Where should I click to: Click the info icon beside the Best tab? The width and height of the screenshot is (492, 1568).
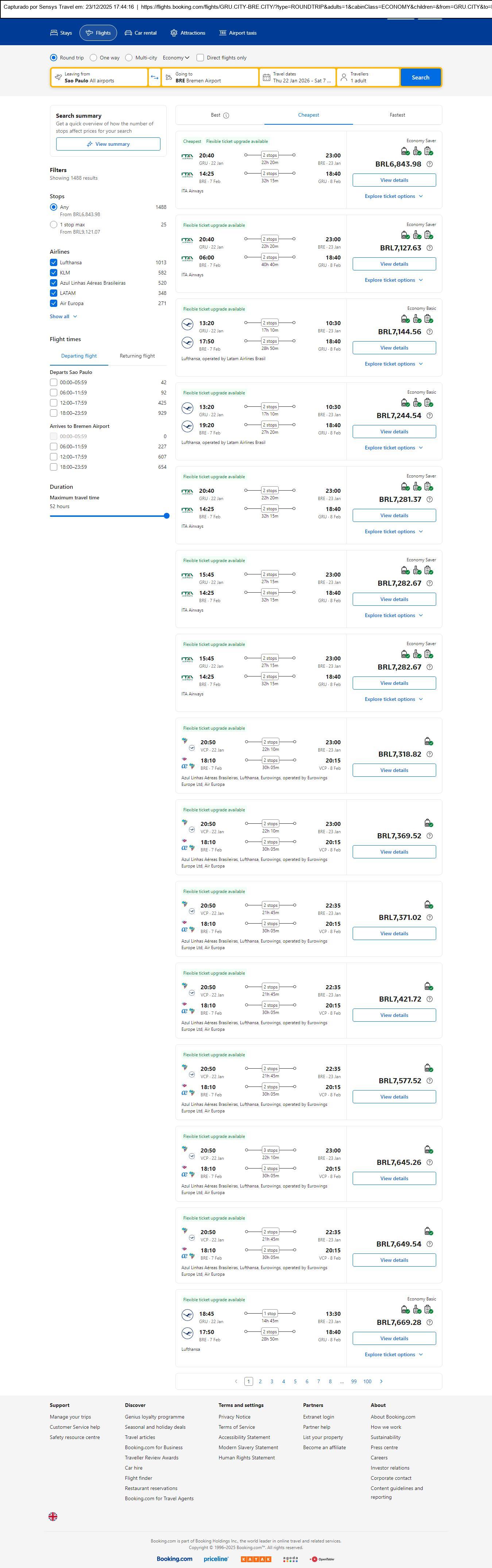tap(226, 115)
